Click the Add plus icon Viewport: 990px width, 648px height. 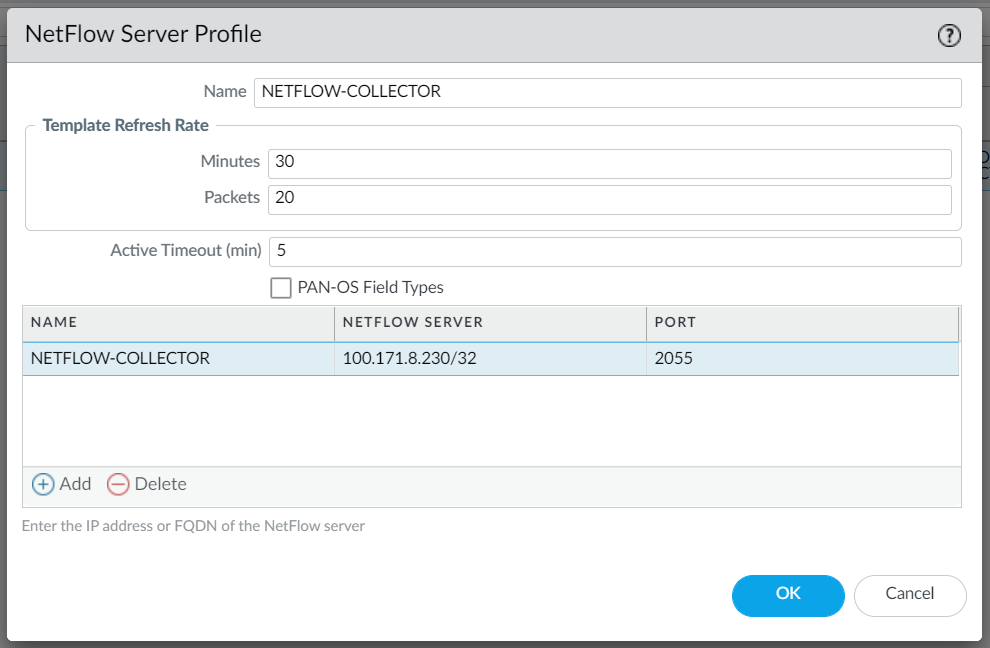44,485
